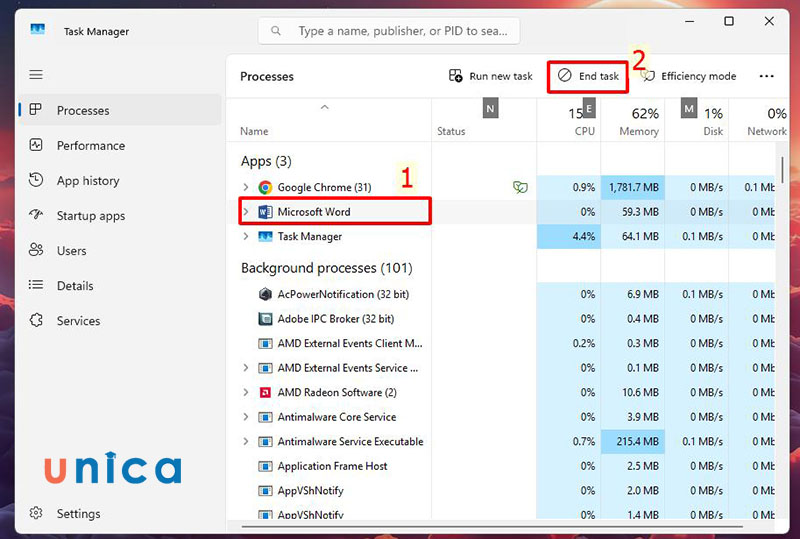The image size is (800, 539).
Task: Click the Run new task icon
Action: [456, 76]
